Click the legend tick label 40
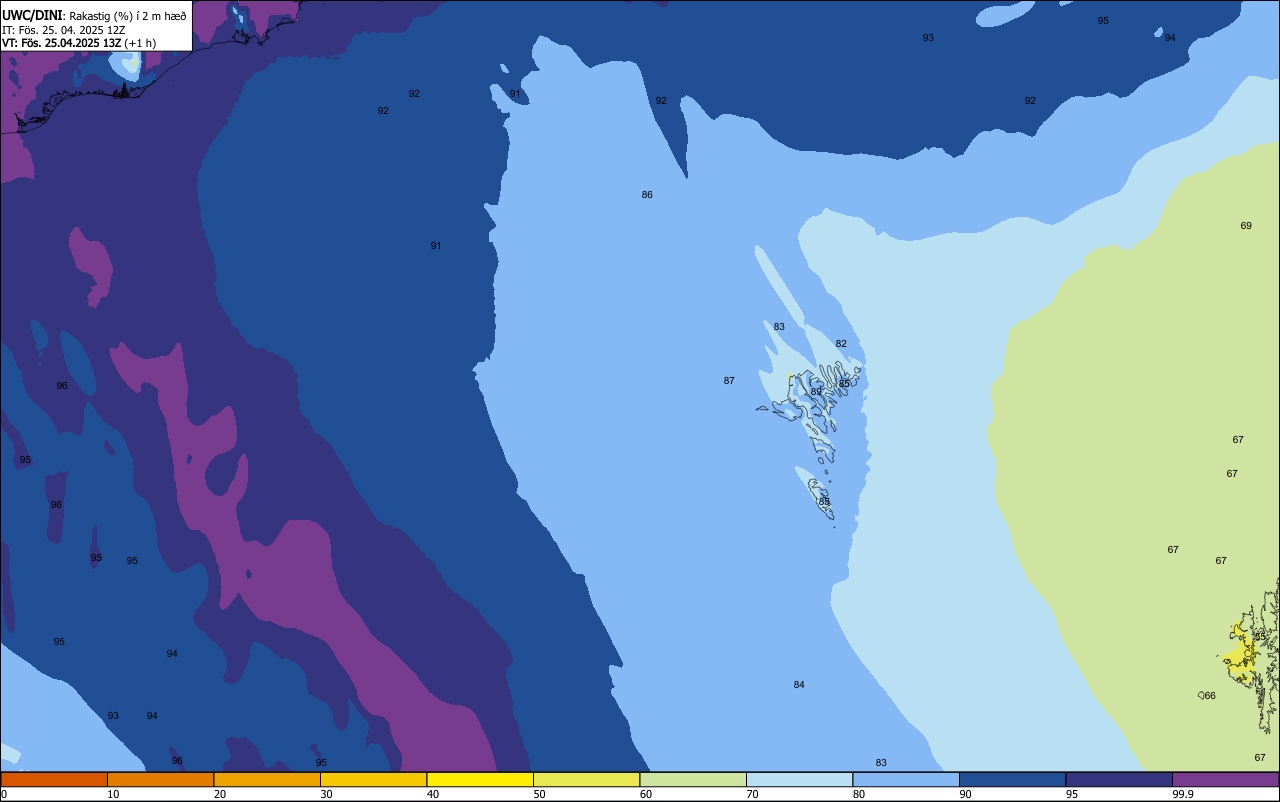 433,794
